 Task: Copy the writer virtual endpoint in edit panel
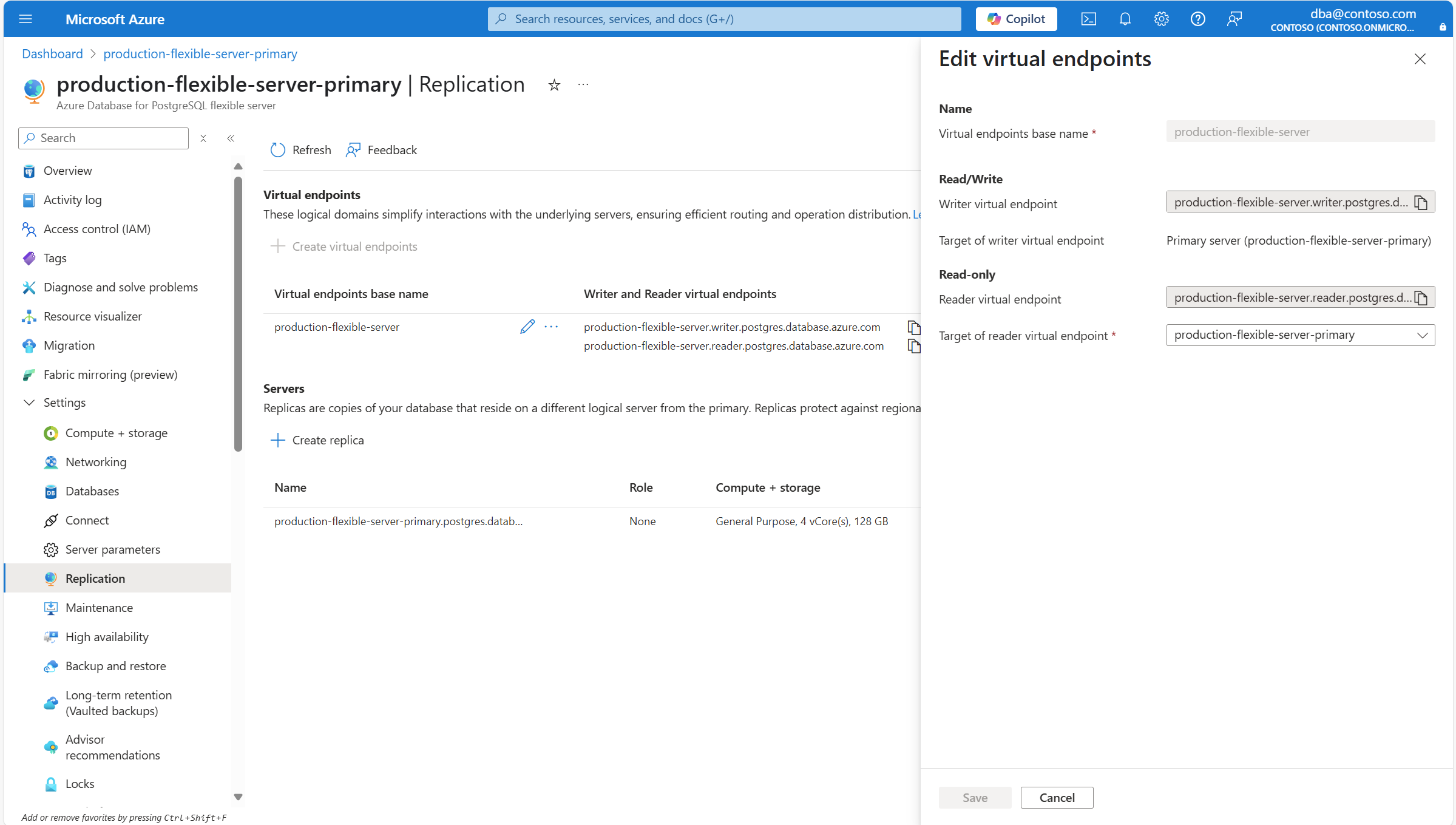[x=1421, y=202]
